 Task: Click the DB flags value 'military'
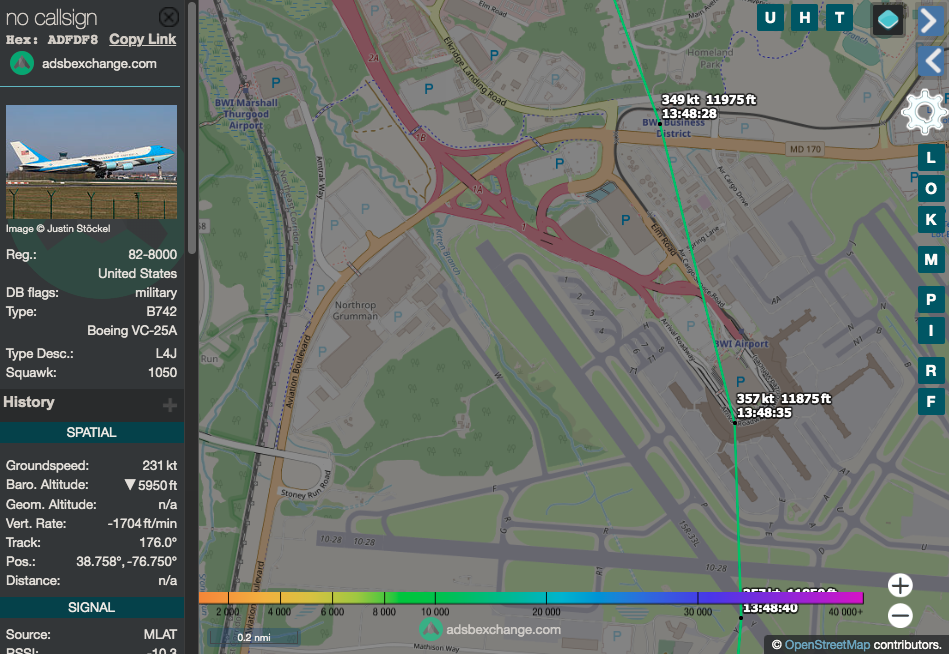click(156, 293)
